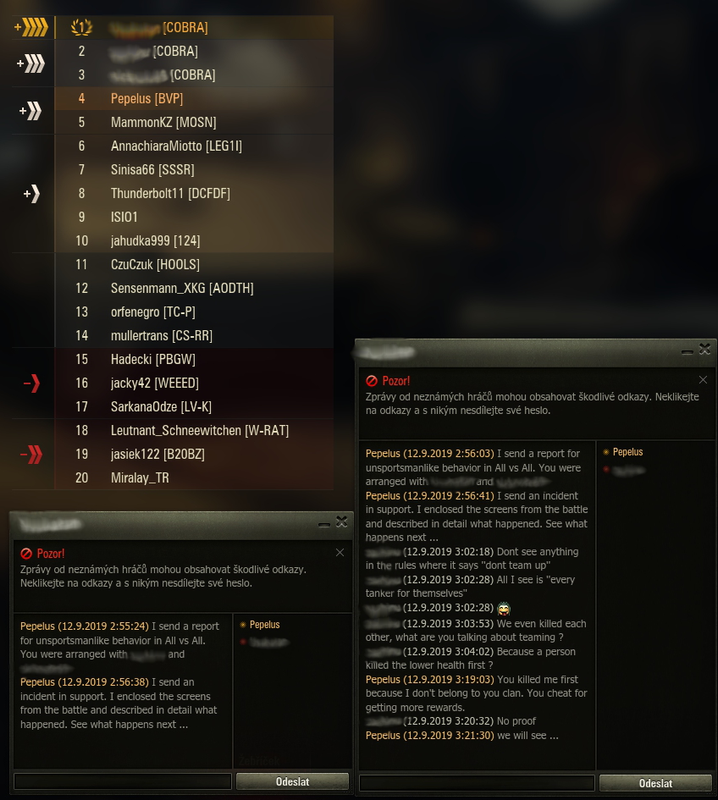Viewport: 718px width, 800px height.
Task: Click the gold four-chevron rank-up icon
Action: 31,27
